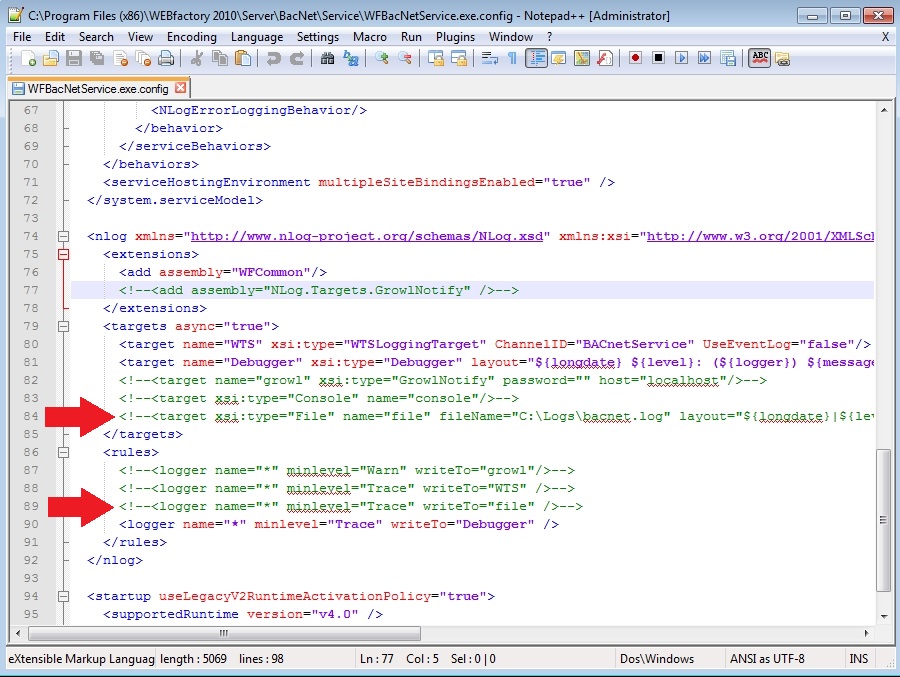The width and height of the screenshot is (900, 677).
Task: Click the Zoom In toolbar icon
Action: (382, 58)
